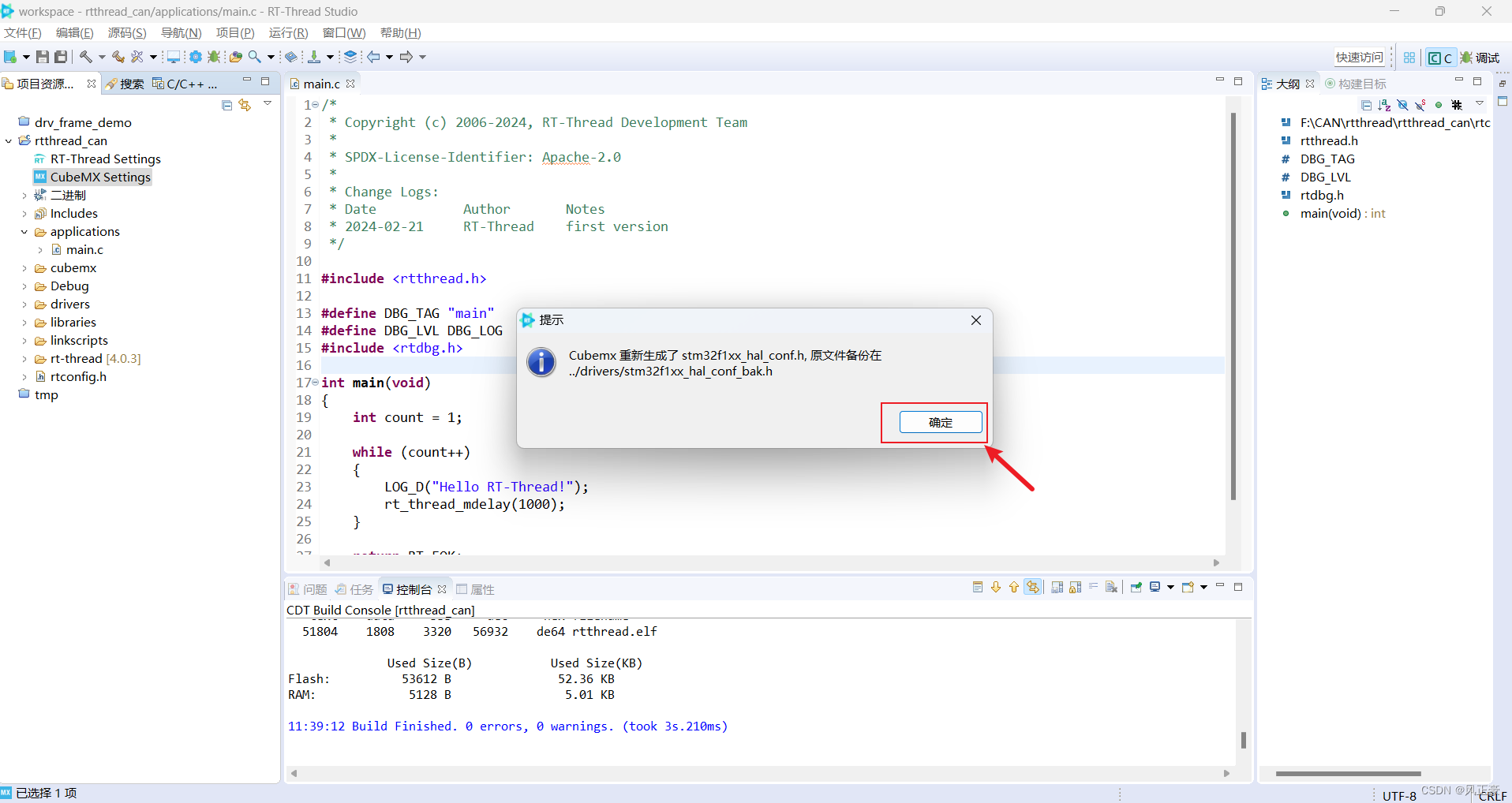Click the console vertical scrollbar thumb
This screenshot has width=1512, height=803.
click(x=1244, y=740)
